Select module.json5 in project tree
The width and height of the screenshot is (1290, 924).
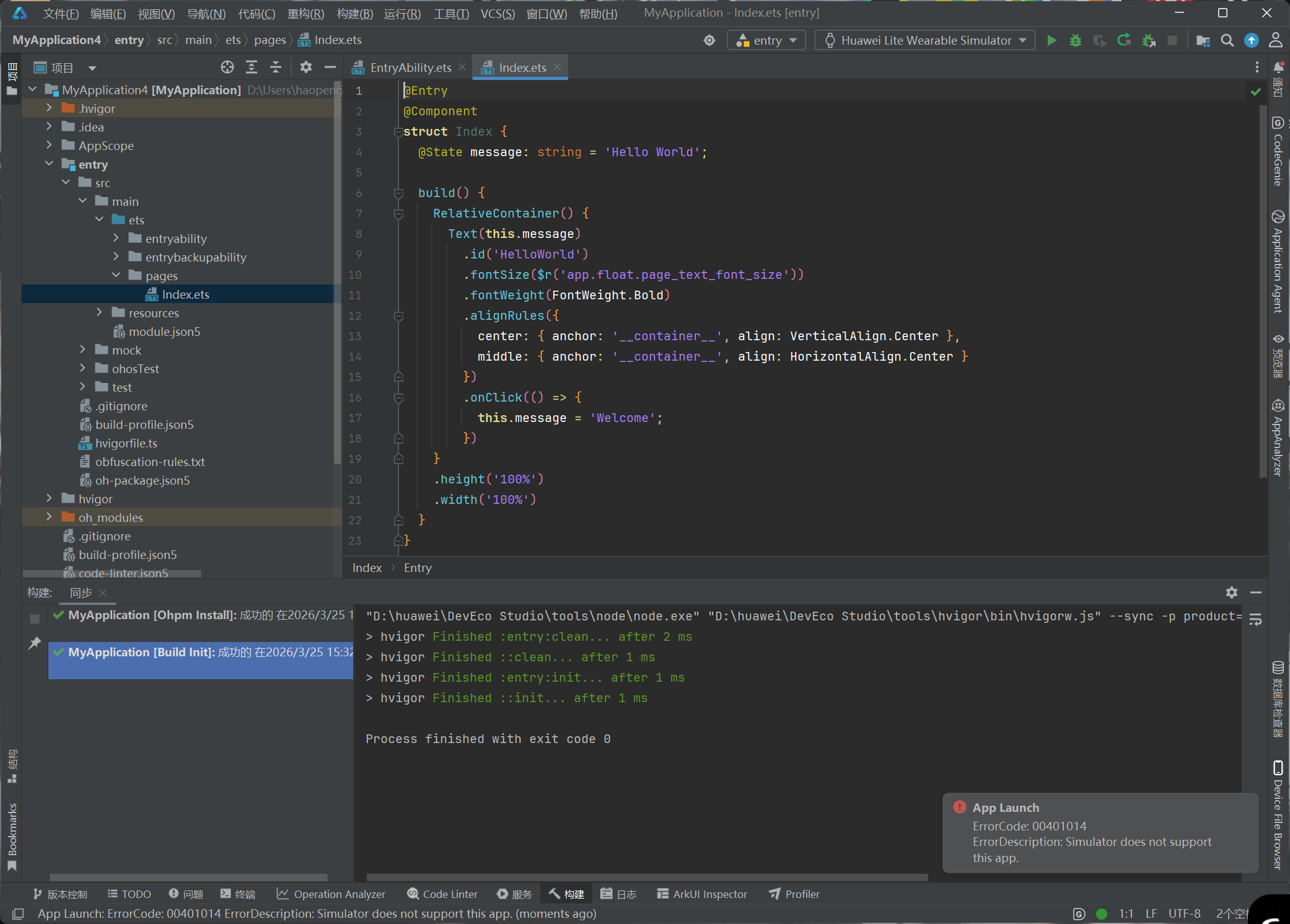164,332
